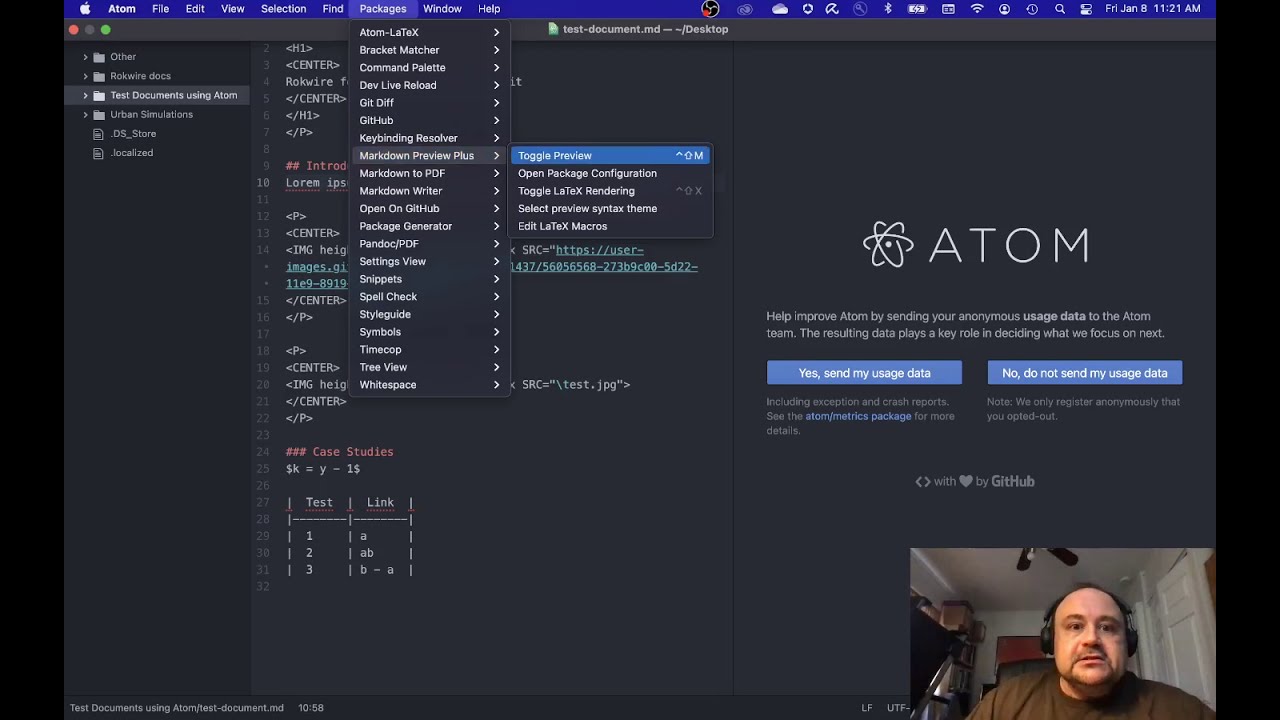Expand Test Documents using Atom chevron
Viewport: 1280px width, 720px height.
click(x=85, y=95)
